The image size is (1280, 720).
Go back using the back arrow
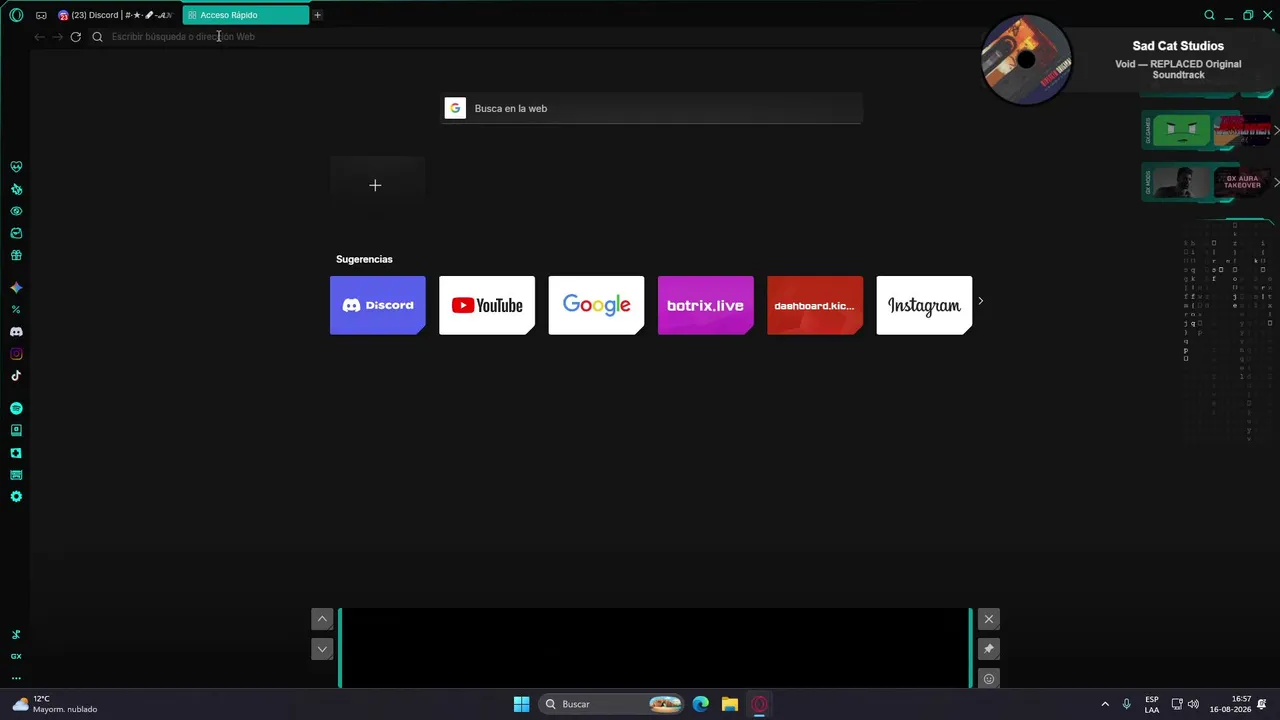coord(39,37)
